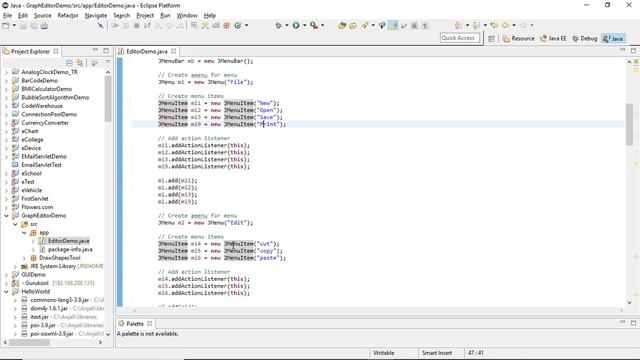
Task: Toggle Mark Occurrences in toolbar
Action: (393, 25)
